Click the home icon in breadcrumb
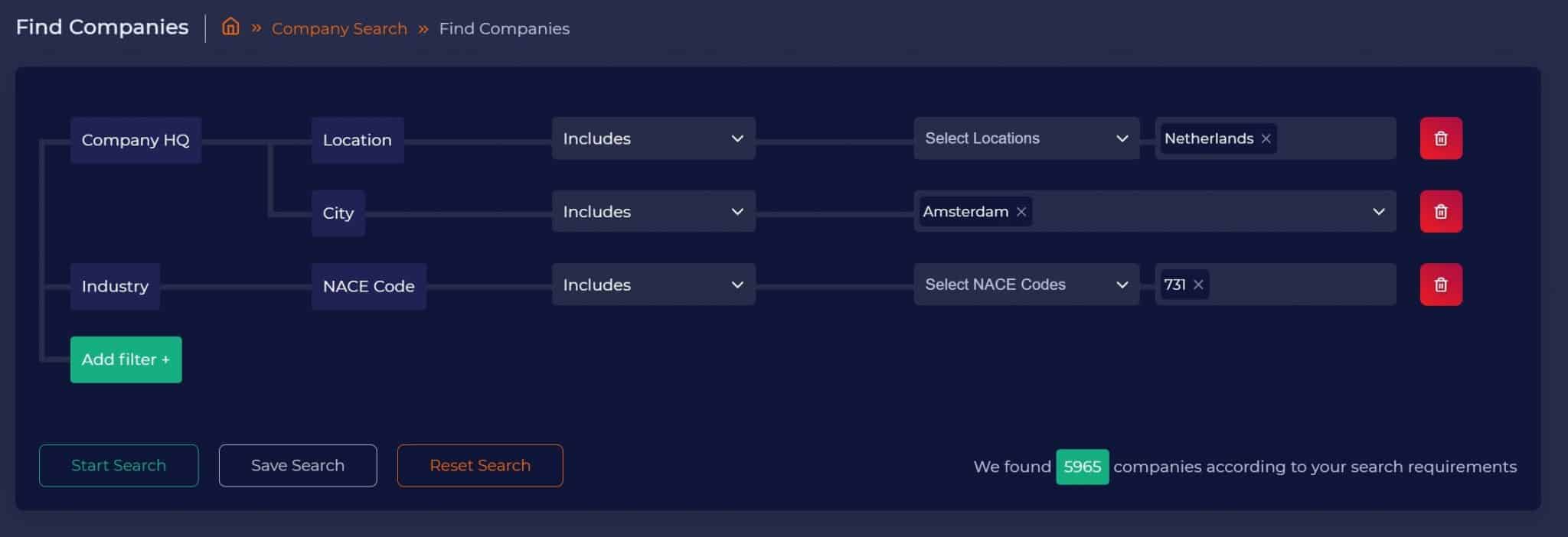Screen dimensions: 1568x537 tap(230, 28)
